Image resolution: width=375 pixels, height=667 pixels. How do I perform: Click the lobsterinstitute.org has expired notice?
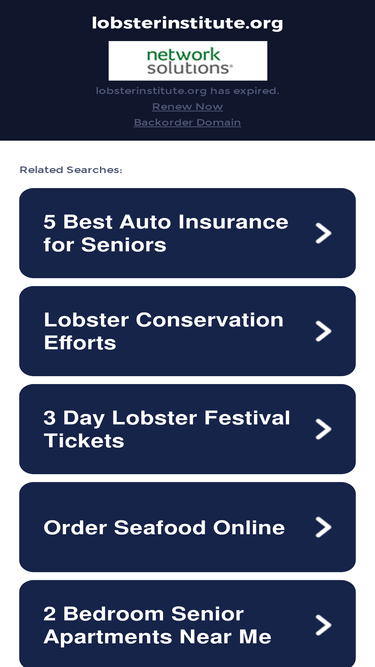coord(188,91)
